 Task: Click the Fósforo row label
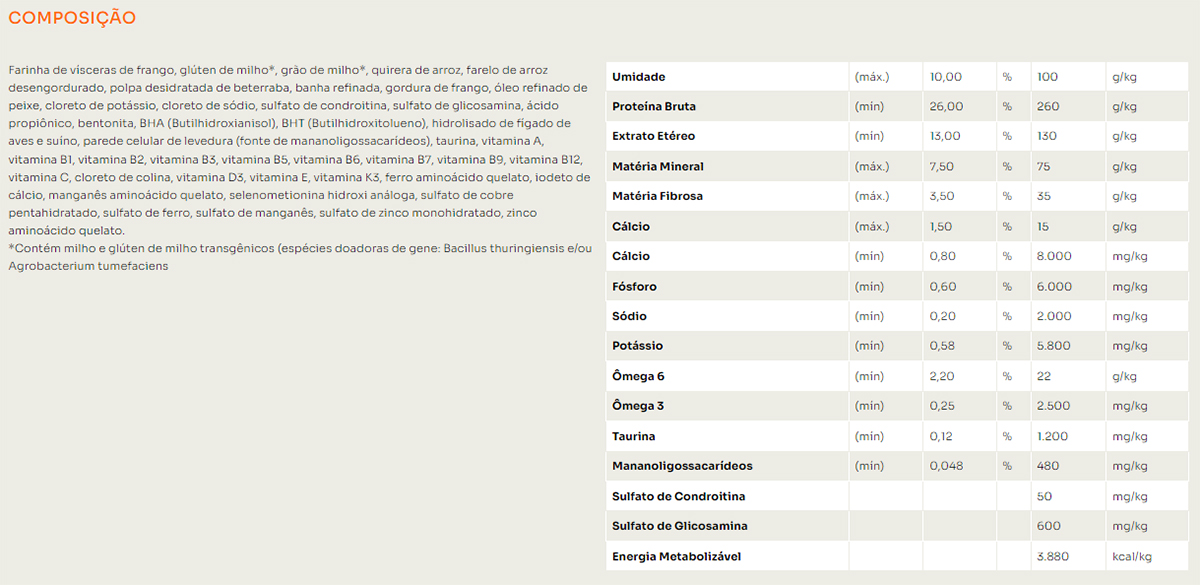click(x=634, y=287)
